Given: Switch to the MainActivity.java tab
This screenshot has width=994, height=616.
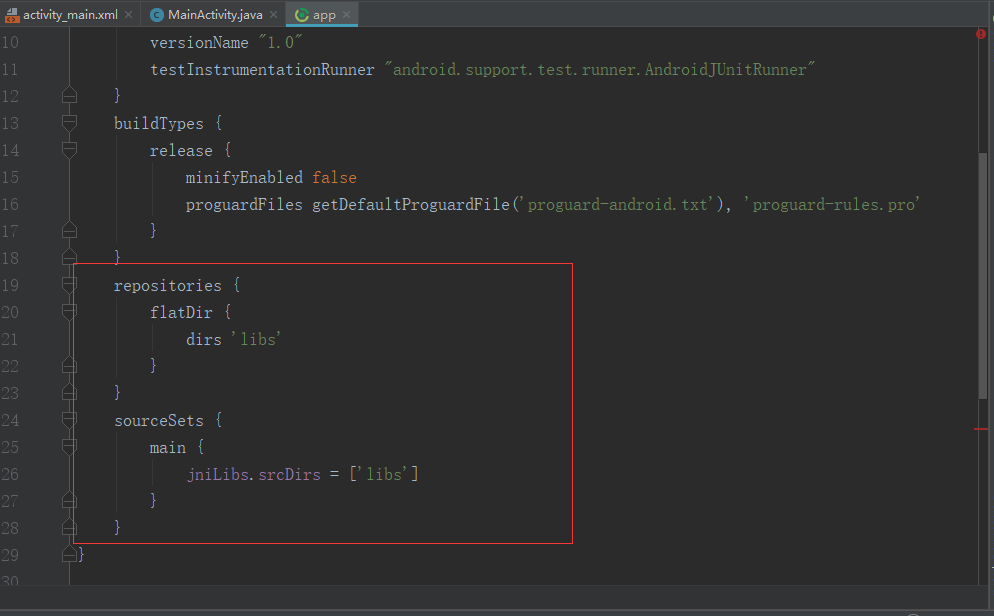Looking at the screenshot, I should pos(213,15).
